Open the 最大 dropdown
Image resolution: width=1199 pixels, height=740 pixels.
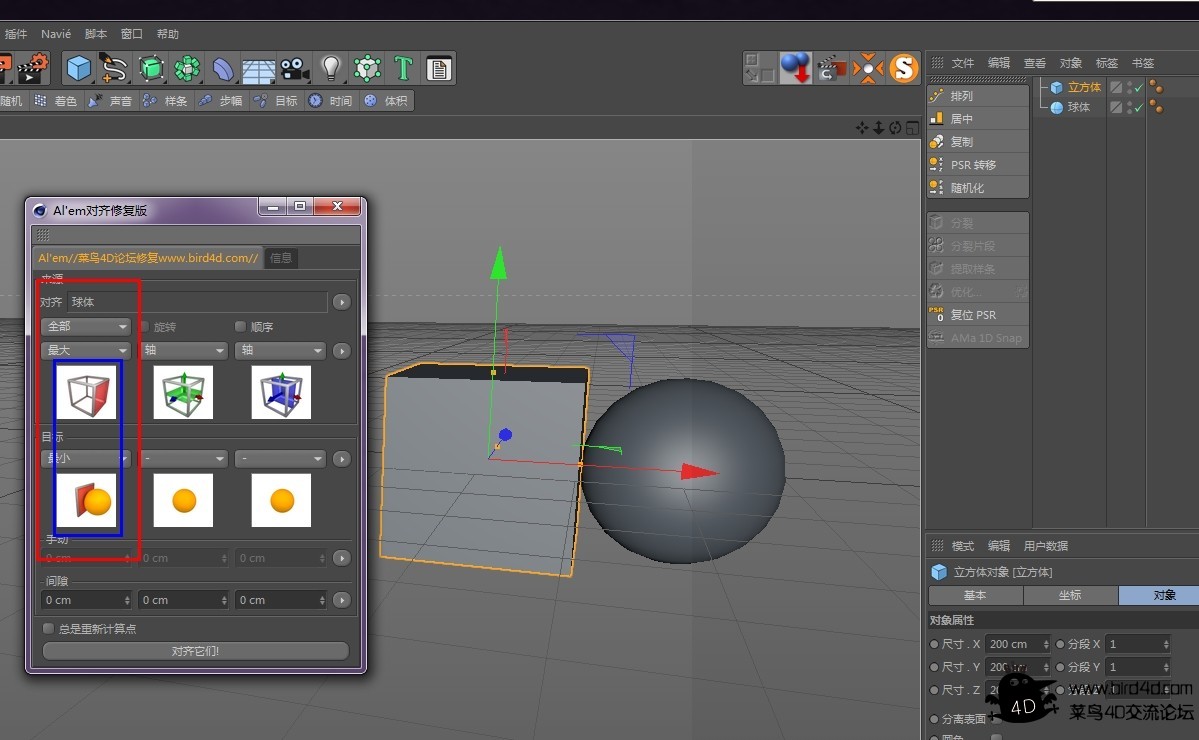[x=86, y=351]
